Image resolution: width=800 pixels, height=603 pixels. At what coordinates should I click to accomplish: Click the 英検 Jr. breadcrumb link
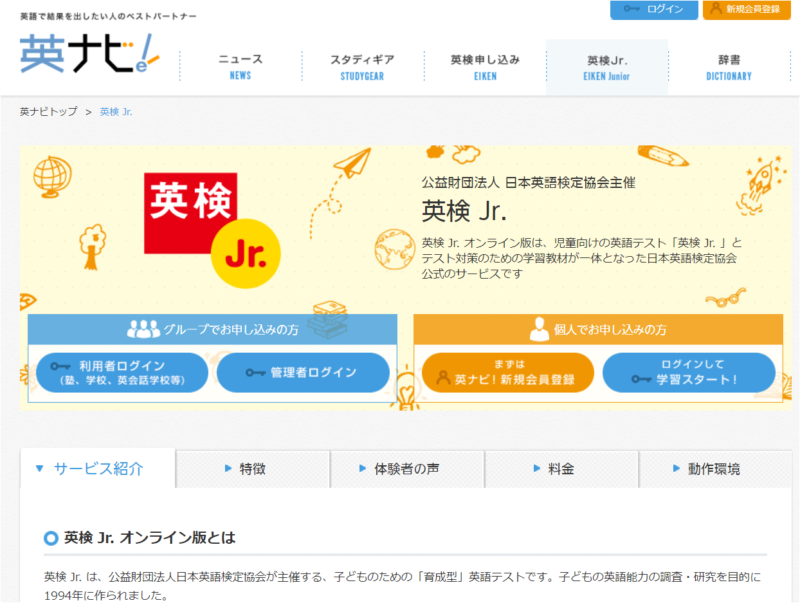(116, 111)
